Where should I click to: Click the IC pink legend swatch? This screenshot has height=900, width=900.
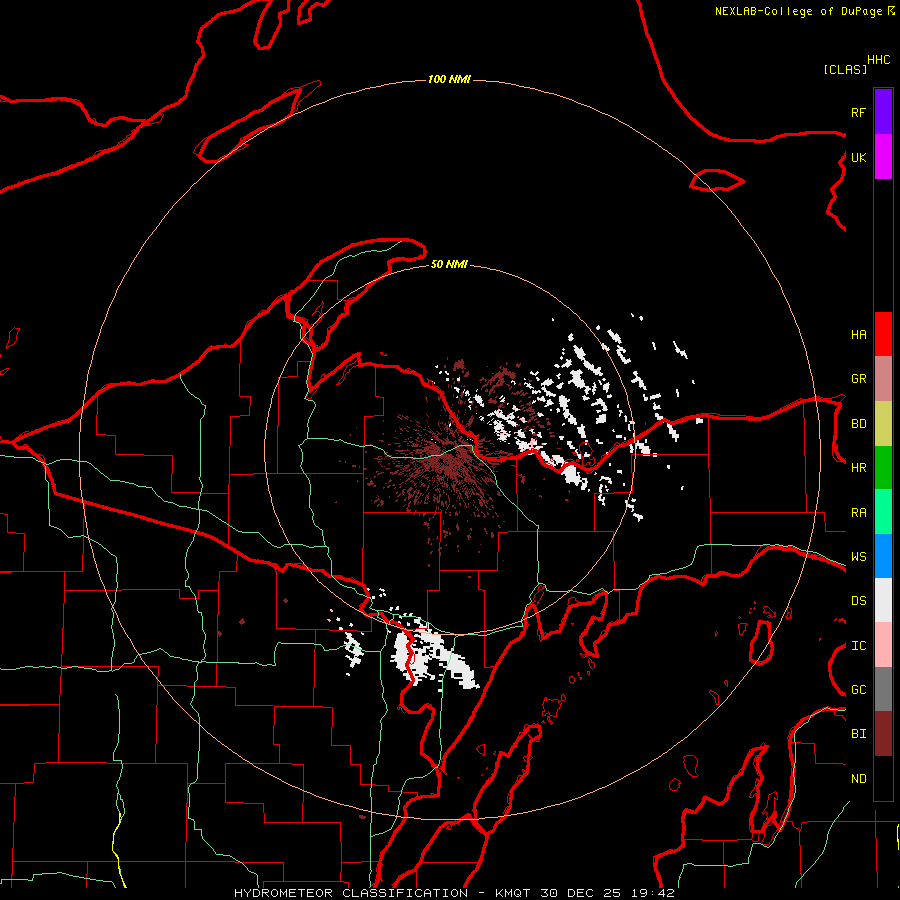click(883, 645)
